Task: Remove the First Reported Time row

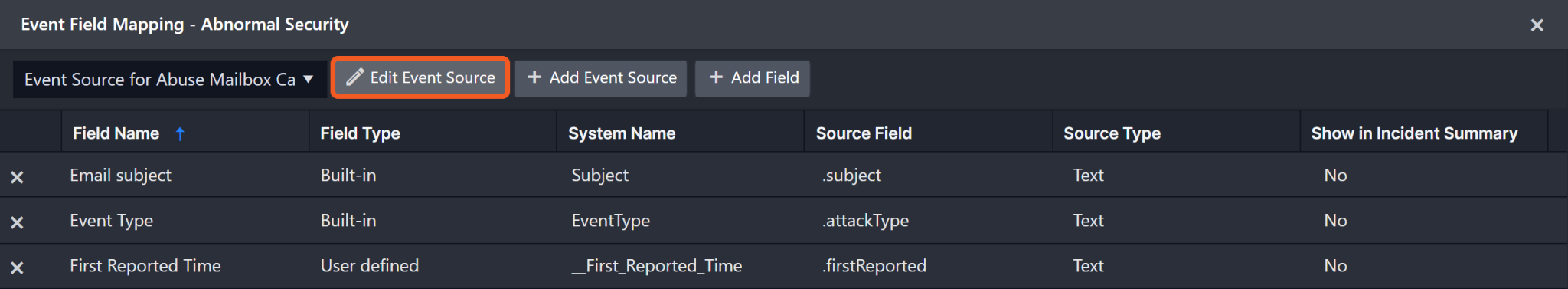Action: [17, 268]
